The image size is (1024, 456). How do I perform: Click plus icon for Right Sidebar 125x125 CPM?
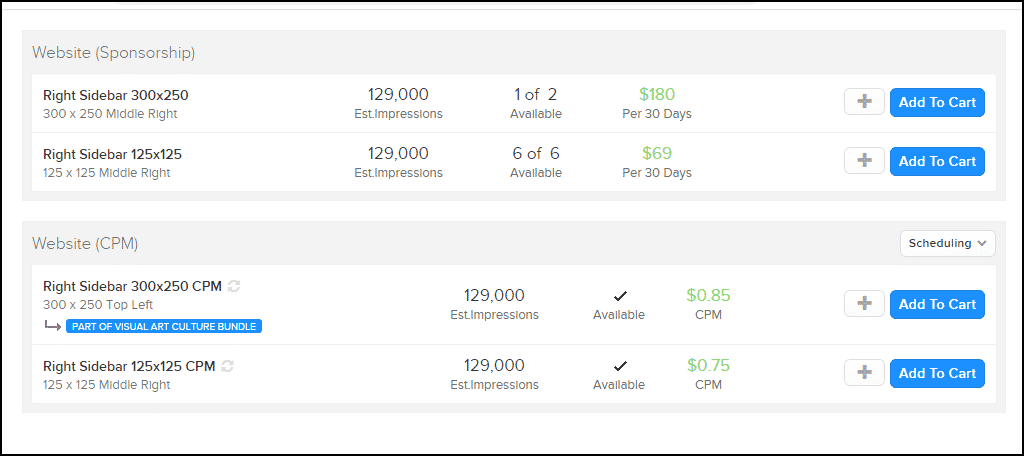tap(864, 372)
